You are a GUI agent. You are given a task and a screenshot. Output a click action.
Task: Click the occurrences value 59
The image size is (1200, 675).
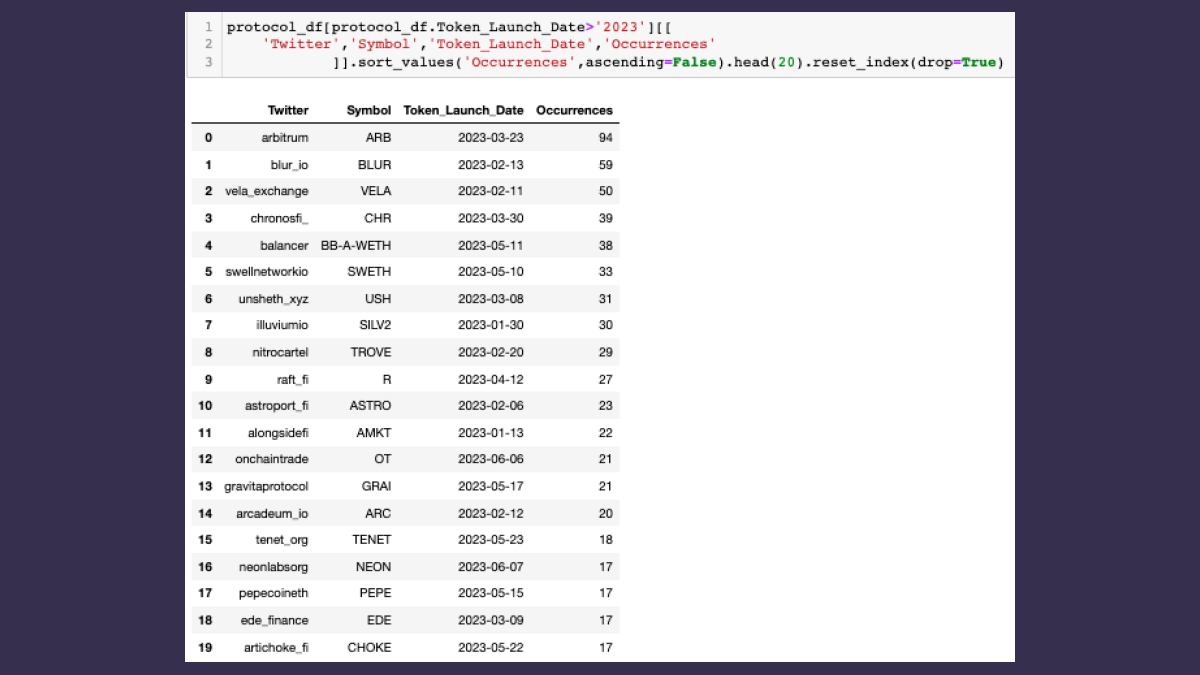pyautogui.click(x=606, y=165)
